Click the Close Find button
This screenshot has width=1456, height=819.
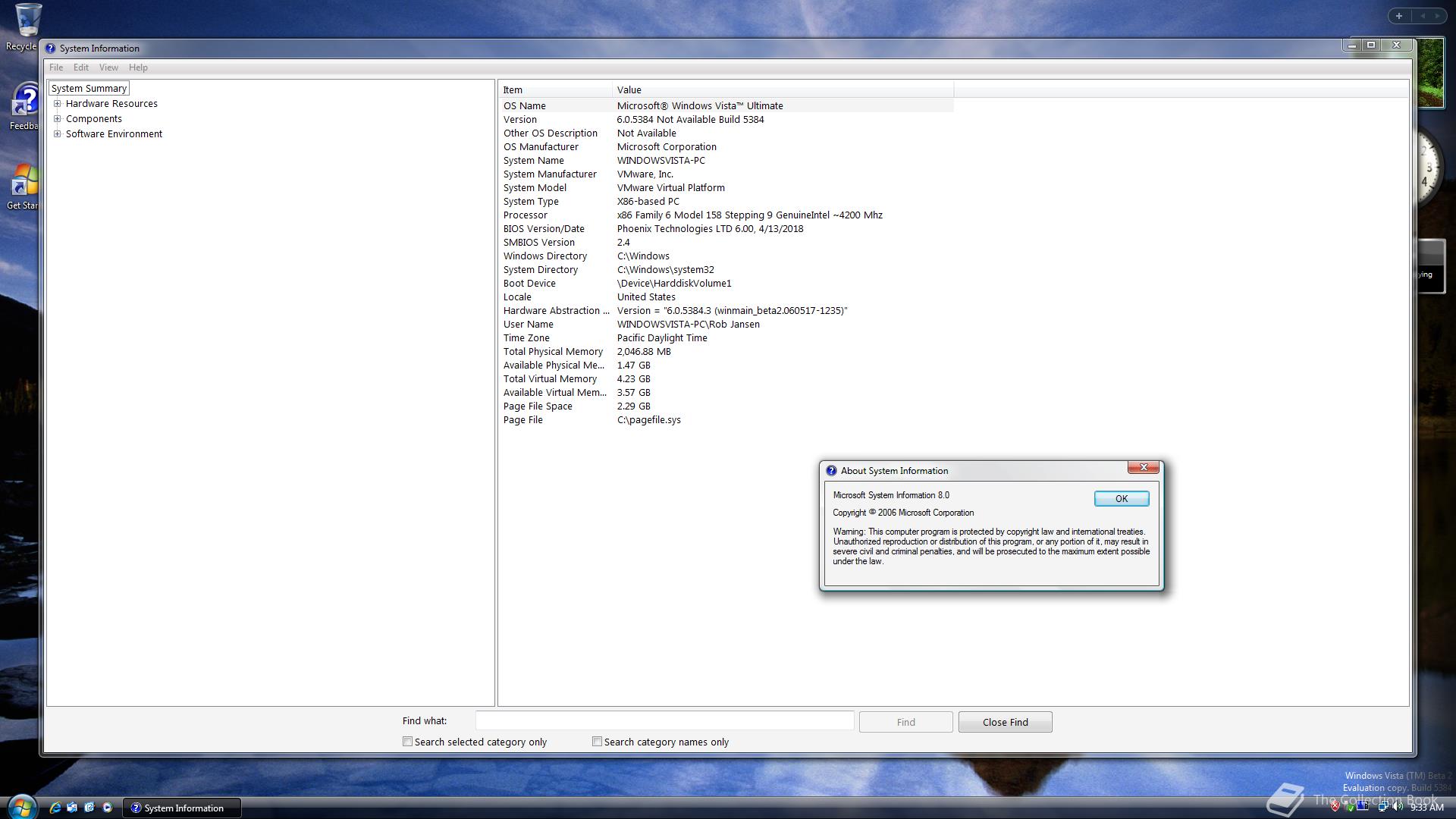tap(1005, 722)
